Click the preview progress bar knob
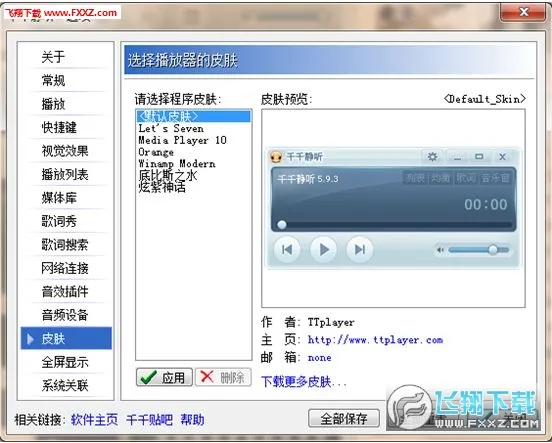The width and height of the screenshot is (552, 443). [282, 225]
